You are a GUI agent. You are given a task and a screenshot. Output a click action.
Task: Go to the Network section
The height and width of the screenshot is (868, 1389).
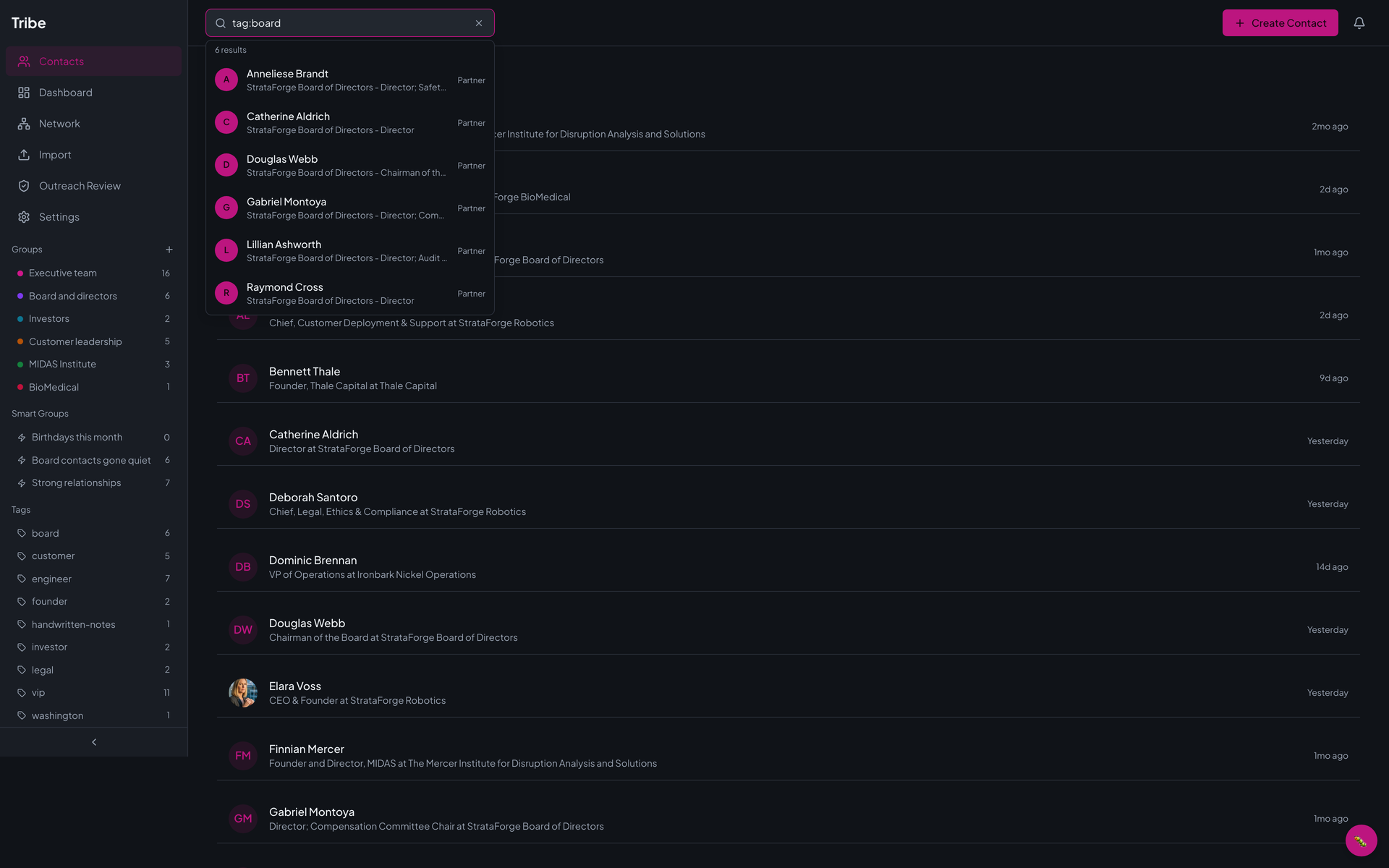click(x=93, y=124)
